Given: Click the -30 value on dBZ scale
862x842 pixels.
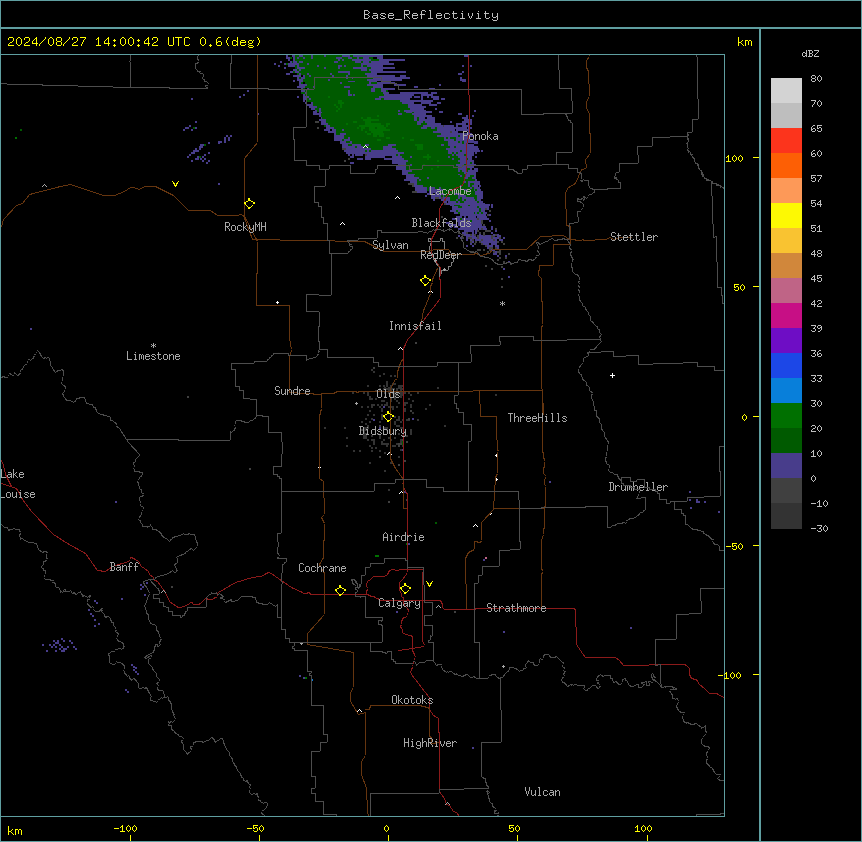Looking at the screenshot, I should pyautogui.click(x=819, y=528).
